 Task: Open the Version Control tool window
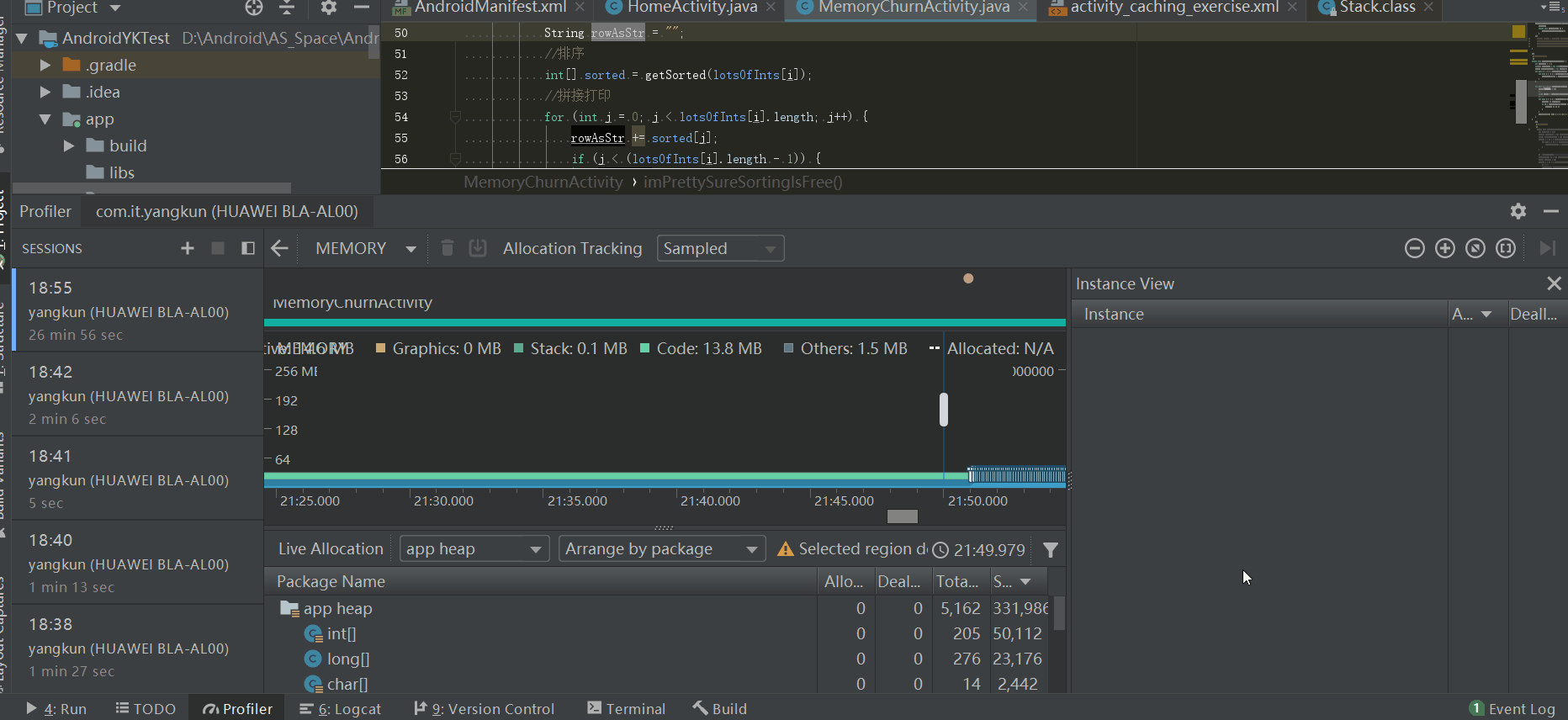(x=485, y=709)
